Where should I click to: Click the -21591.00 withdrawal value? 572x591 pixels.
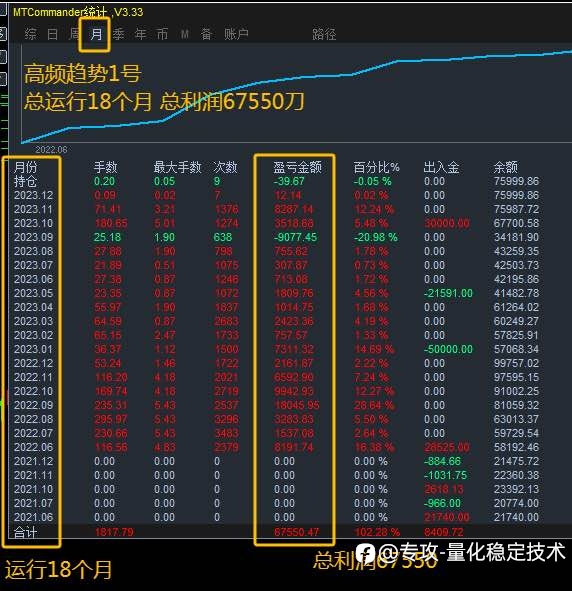pos(448,293)
